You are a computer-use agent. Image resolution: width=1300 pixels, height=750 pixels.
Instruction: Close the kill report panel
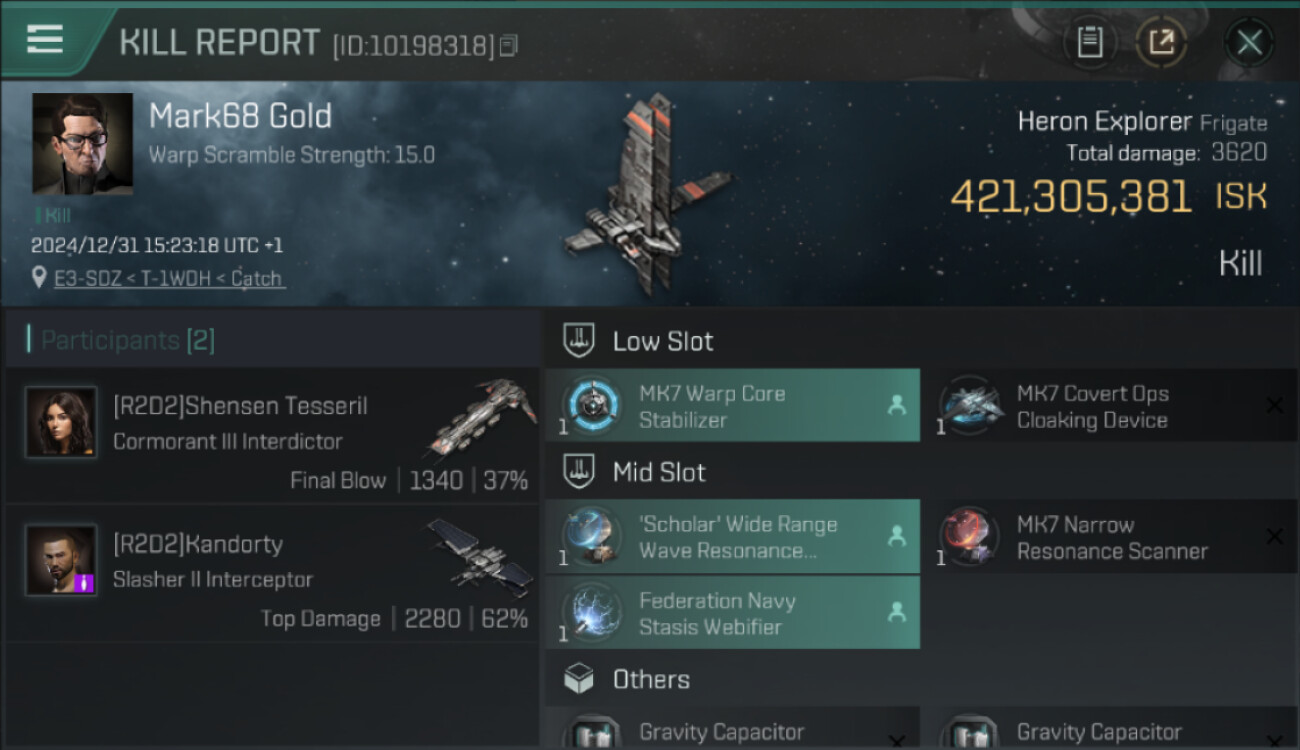pyautogui.click(x=1249, y=42)
